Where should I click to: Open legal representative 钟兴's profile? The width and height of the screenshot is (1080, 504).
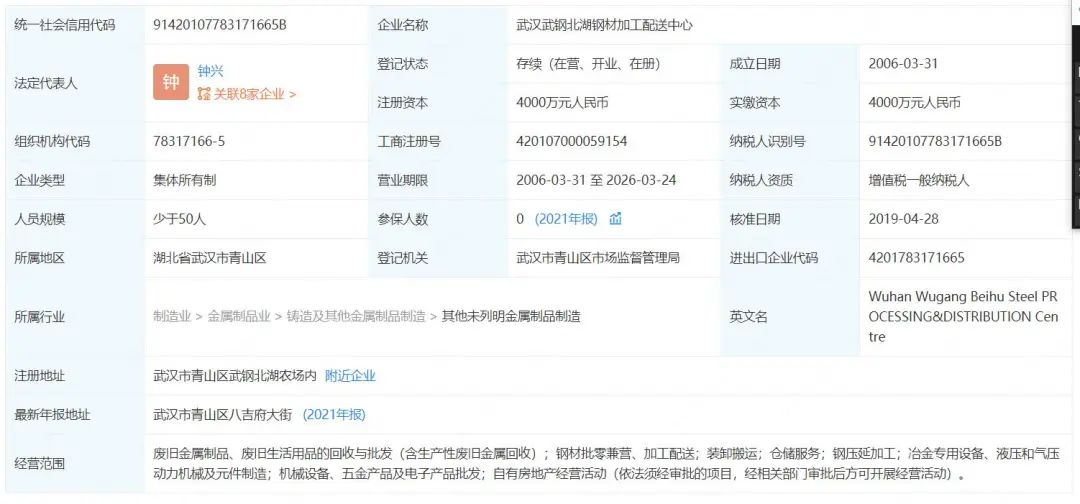click(x=210, y=72)
